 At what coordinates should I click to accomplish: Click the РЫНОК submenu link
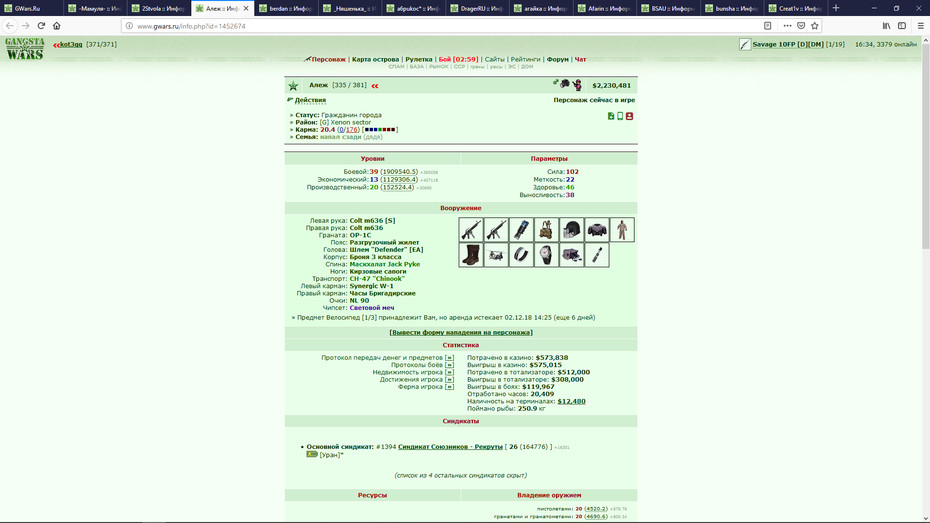pyautogui.click(x=438, y=67)
